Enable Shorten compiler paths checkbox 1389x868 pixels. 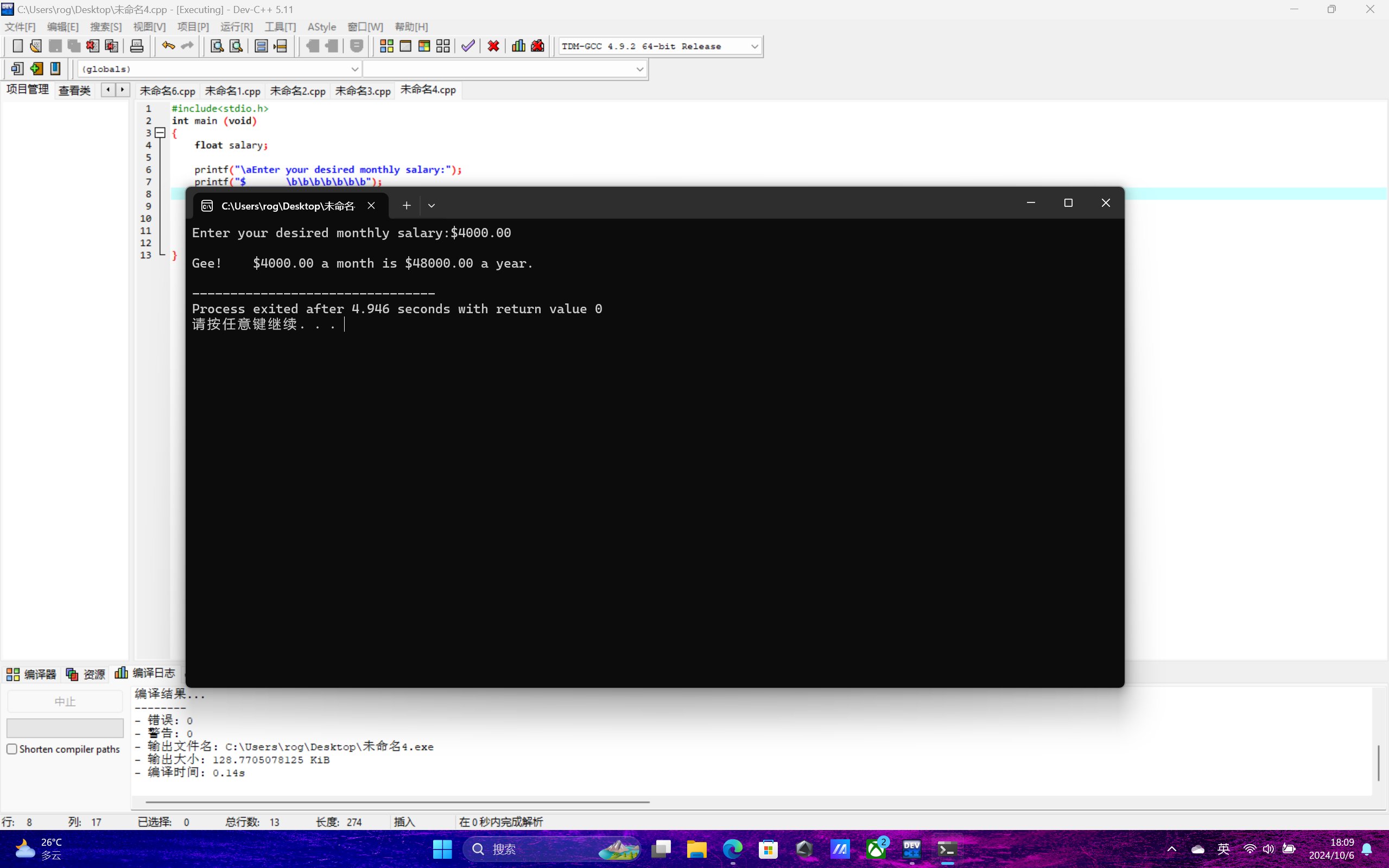point(12,749)
